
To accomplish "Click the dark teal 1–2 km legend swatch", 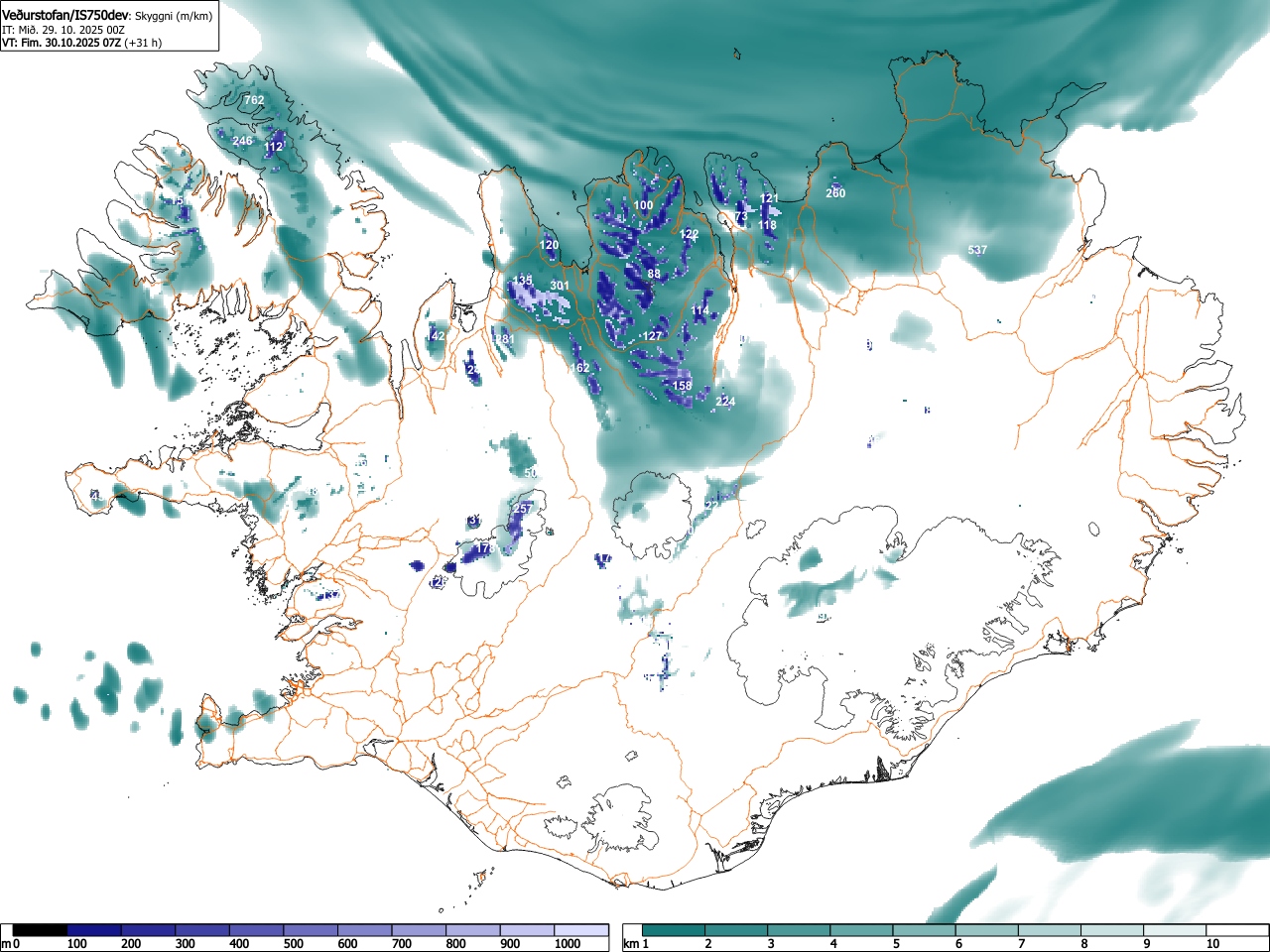I will coord(675,930).
